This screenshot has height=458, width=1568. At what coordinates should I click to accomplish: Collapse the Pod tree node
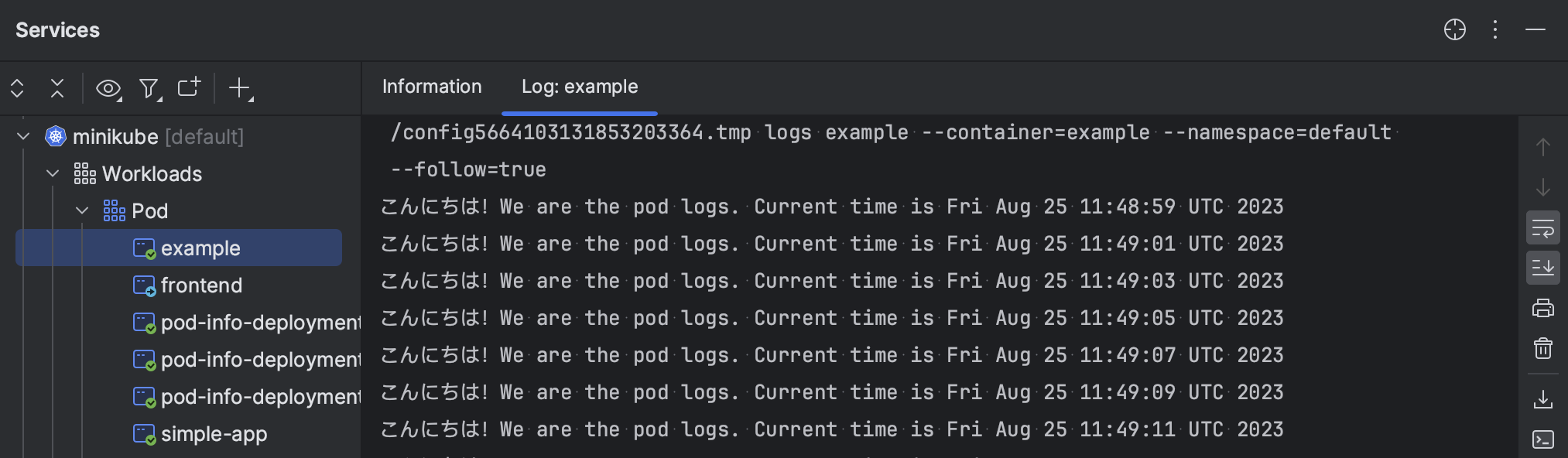click(x=82, y=210)
